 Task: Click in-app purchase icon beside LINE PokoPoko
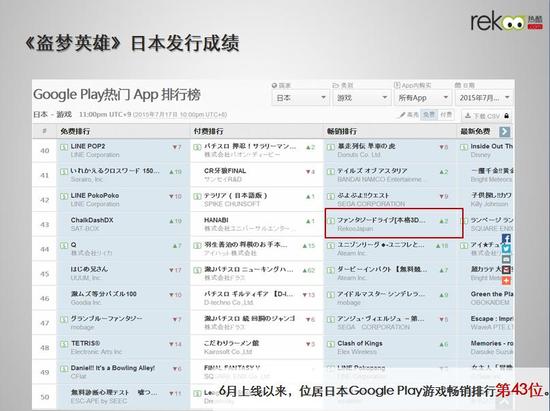click(63, 196)
